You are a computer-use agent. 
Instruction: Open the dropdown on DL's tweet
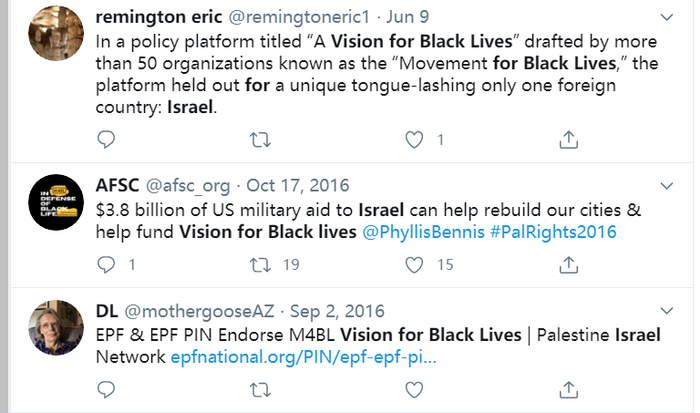[668, 310]
